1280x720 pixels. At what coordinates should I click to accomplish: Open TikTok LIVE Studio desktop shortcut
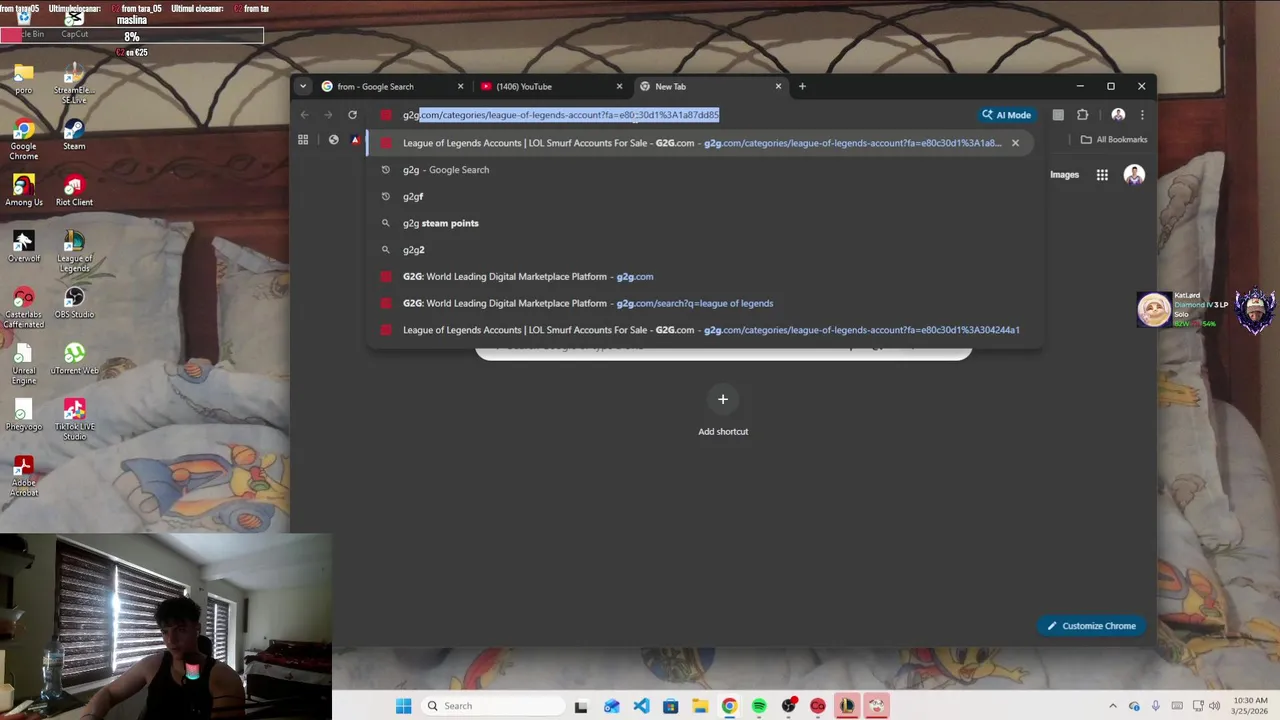[74, 420]
